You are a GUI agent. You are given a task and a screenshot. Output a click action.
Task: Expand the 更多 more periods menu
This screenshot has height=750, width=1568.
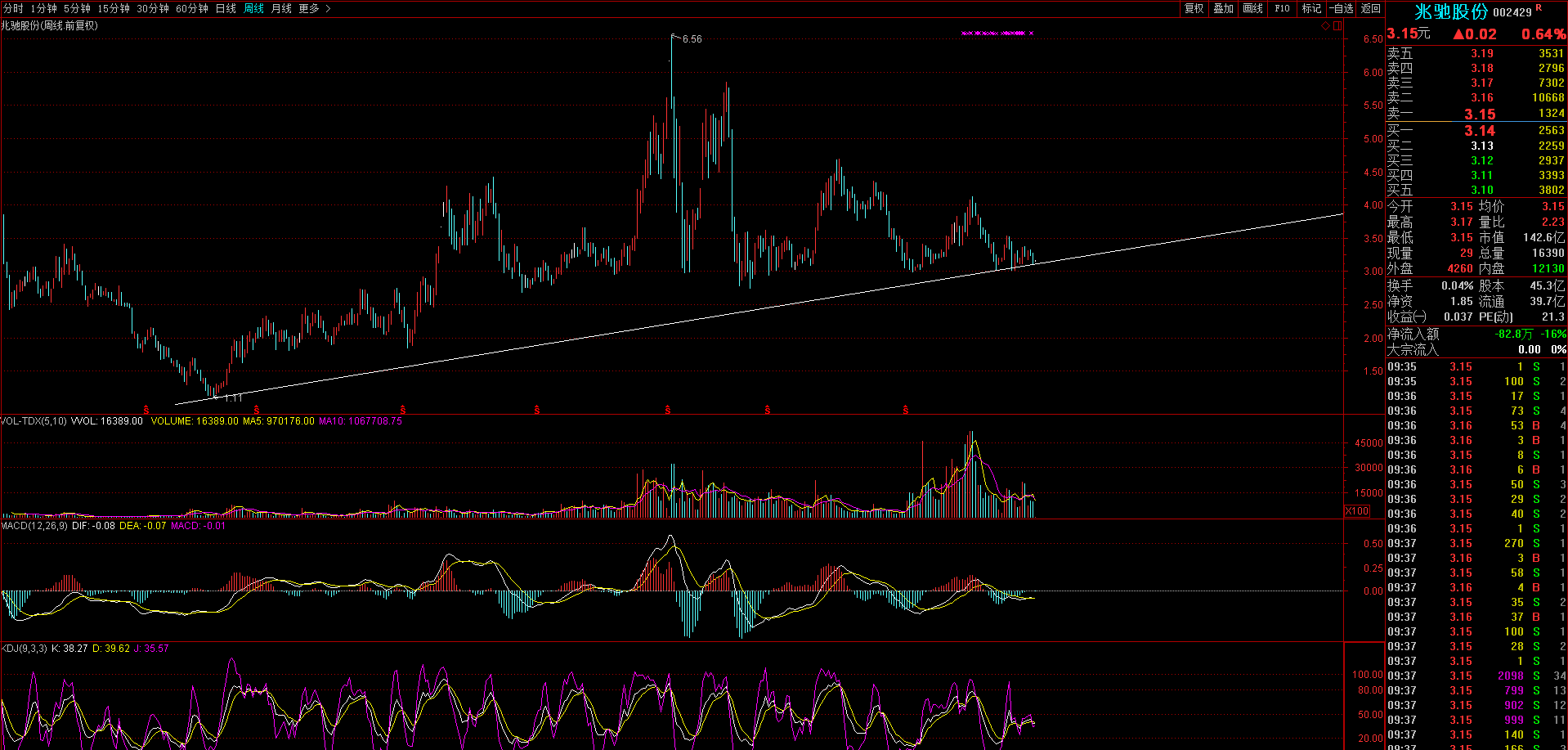pos(315,8)
